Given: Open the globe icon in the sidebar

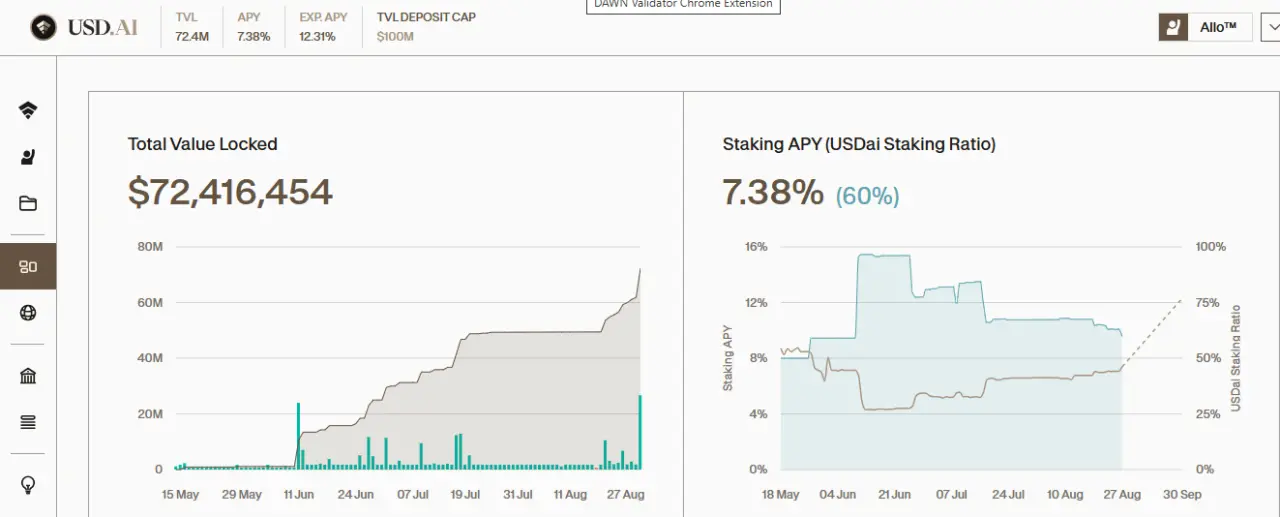Looking at the screenshot, I should point(28,313).
